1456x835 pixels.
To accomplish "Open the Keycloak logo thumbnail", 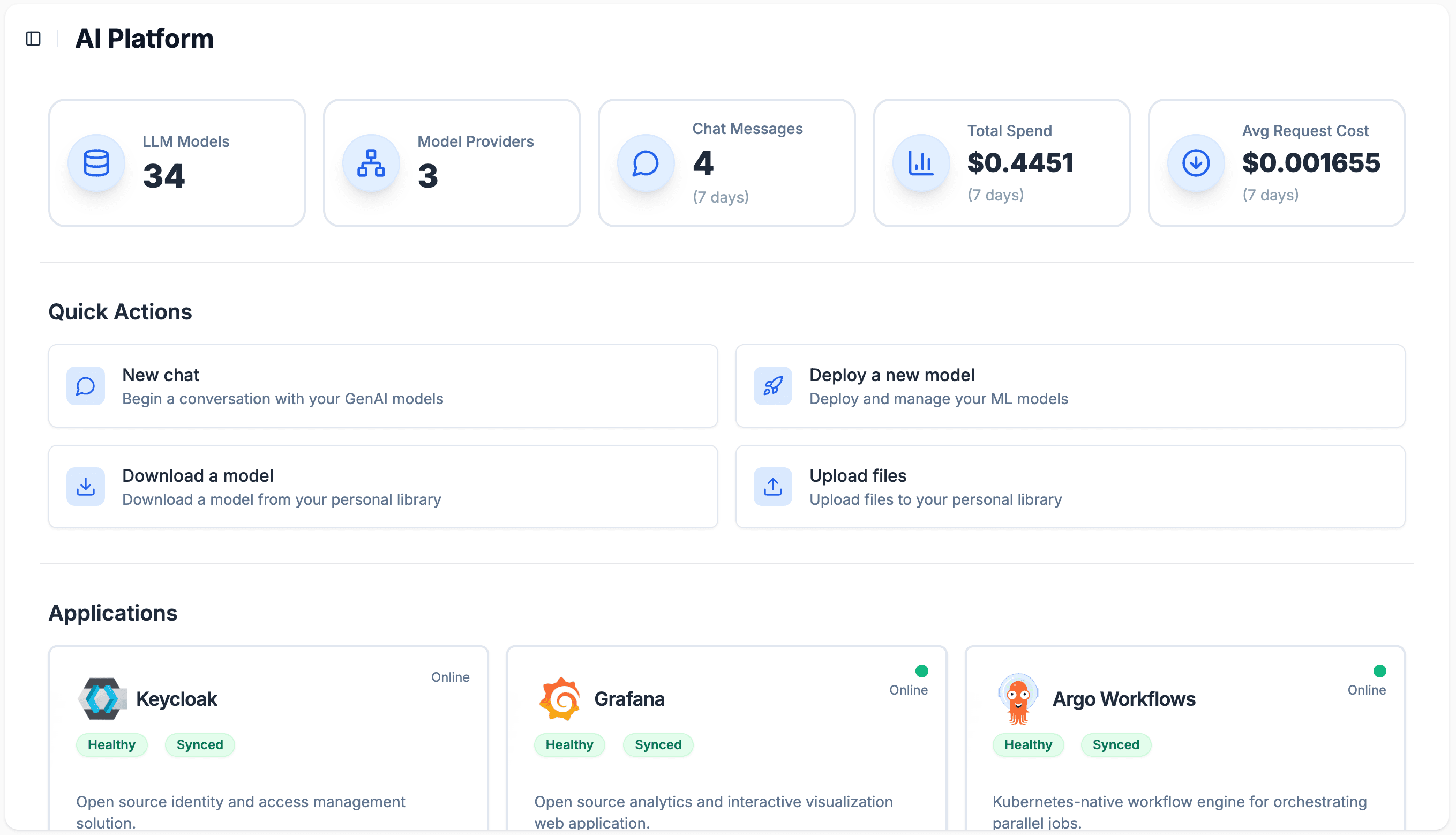I will (102, 699).
